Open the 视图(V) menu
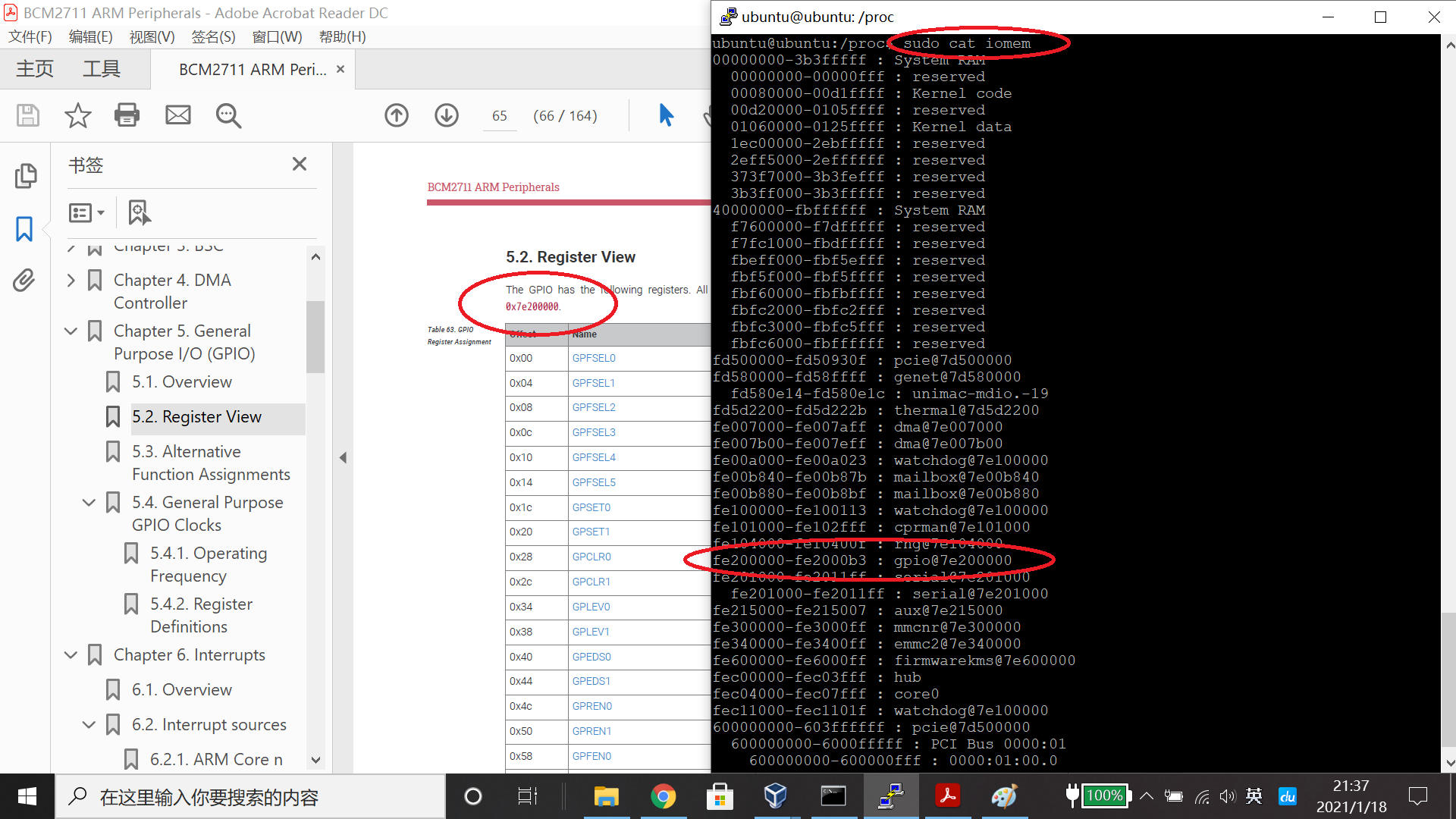Image resolution: width=1456 pixels, height=819 pixels. click(152, 36)
